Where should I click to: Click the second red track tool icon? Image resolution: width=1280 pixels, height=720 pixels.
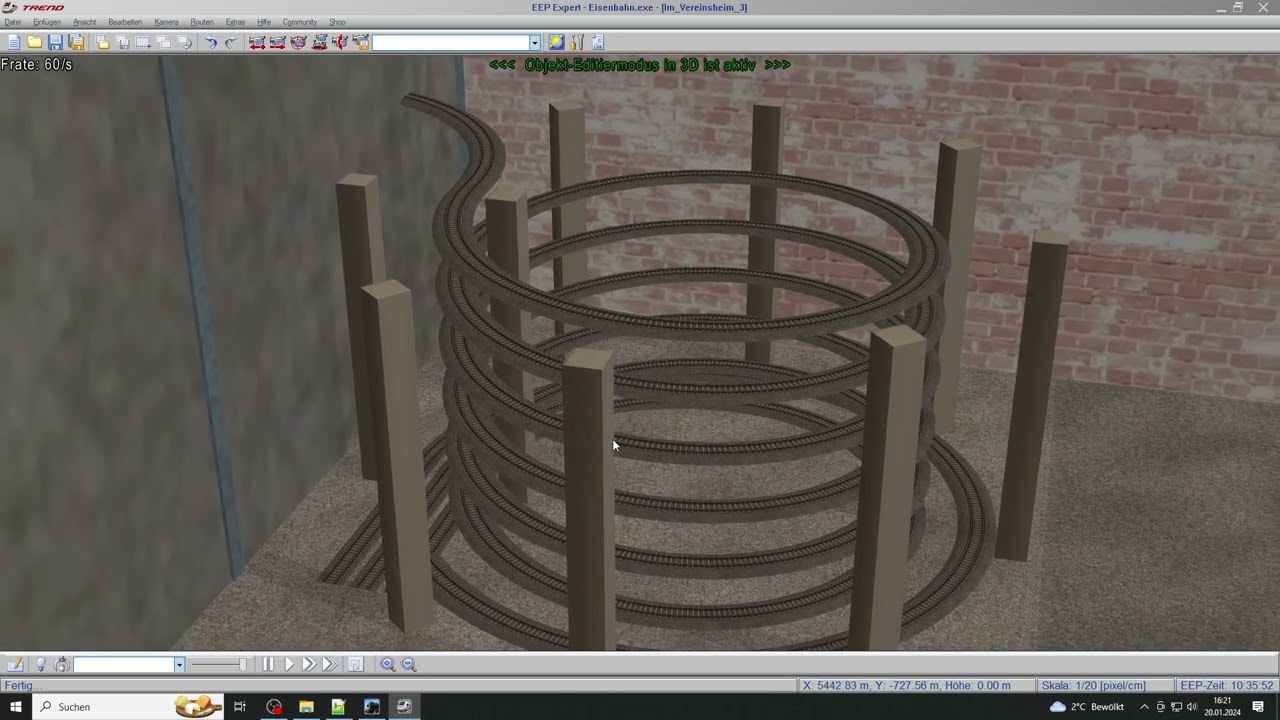[278, 42]
